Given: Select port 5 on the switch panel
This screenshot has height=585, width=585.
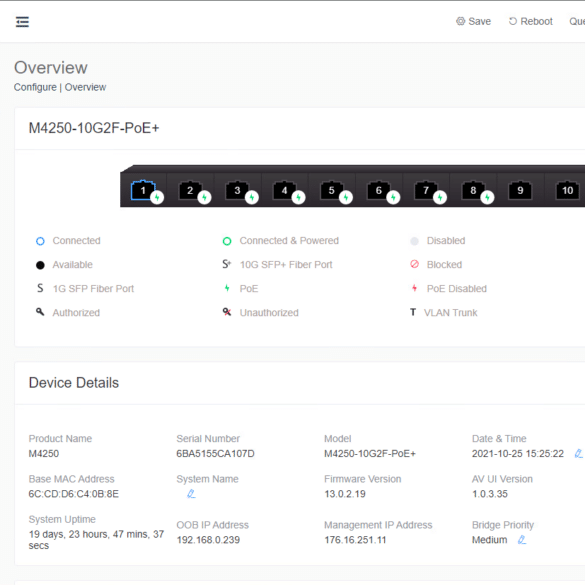Looking at the screenshot, I should [x=331, y=190].
